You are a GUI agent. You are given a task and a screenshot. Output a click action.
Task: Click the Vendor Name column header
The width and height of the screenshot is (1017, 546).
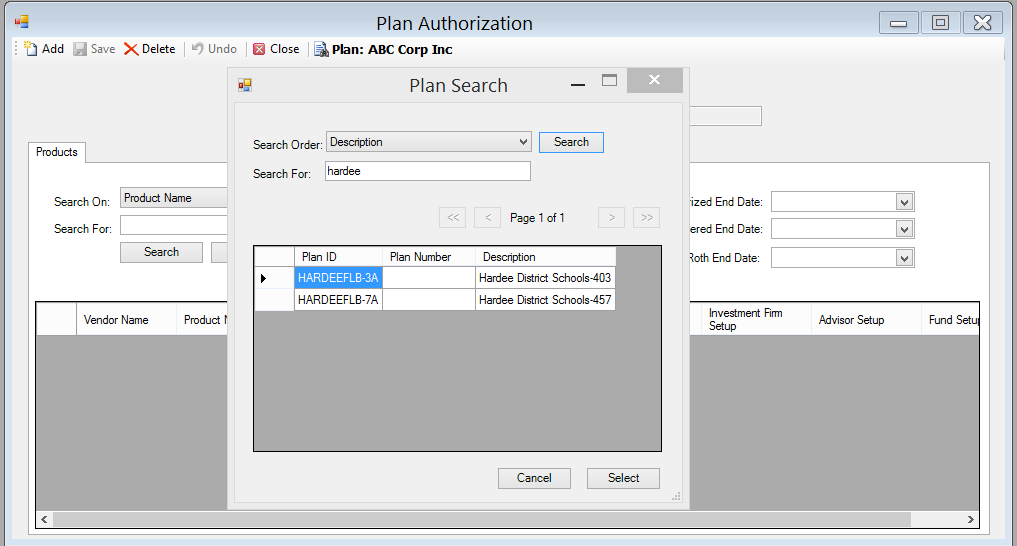pos(126,320)
